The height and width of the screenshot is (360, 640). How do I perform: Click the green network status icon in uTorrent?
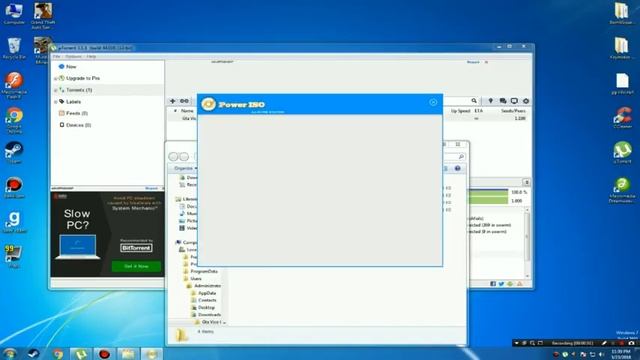click(x=510, y=284)
